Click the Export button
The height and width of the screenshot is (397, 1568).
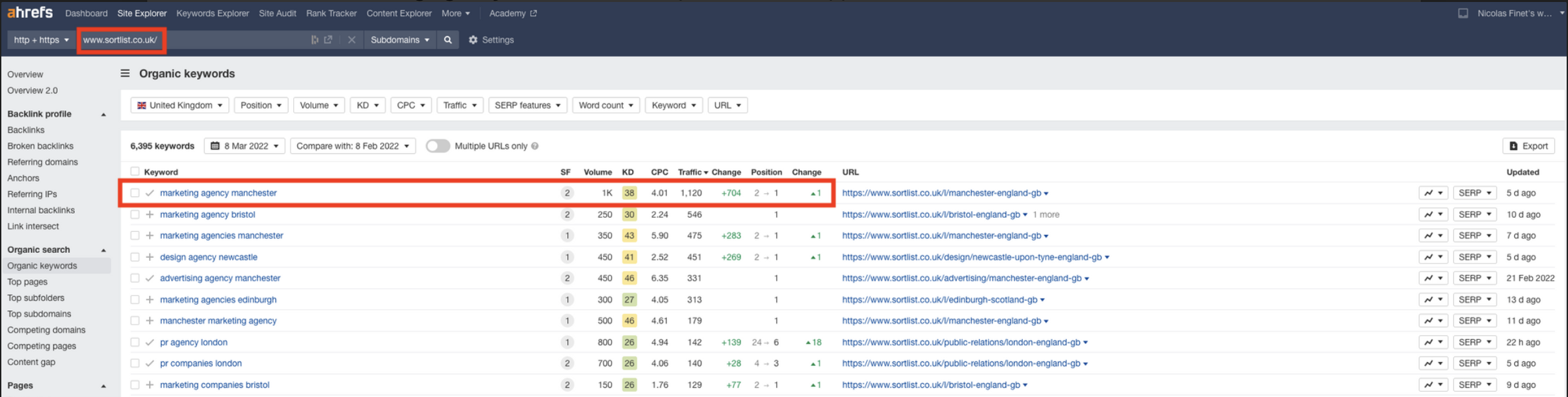[x=1528, y=146]
